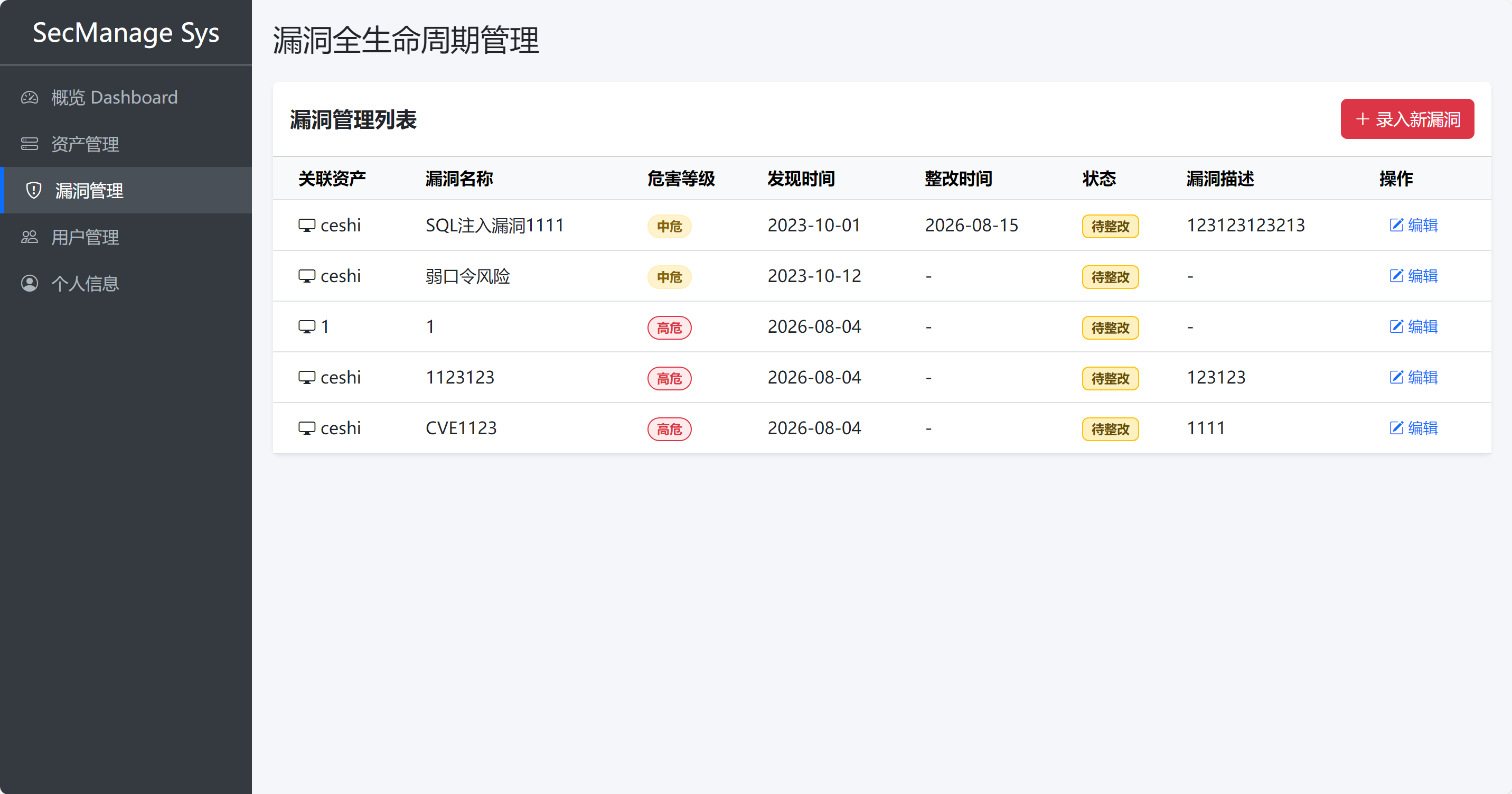The image size is (1512, 794).
Task: Click remediation date 2026-08-15
Action: click(971, 226)
